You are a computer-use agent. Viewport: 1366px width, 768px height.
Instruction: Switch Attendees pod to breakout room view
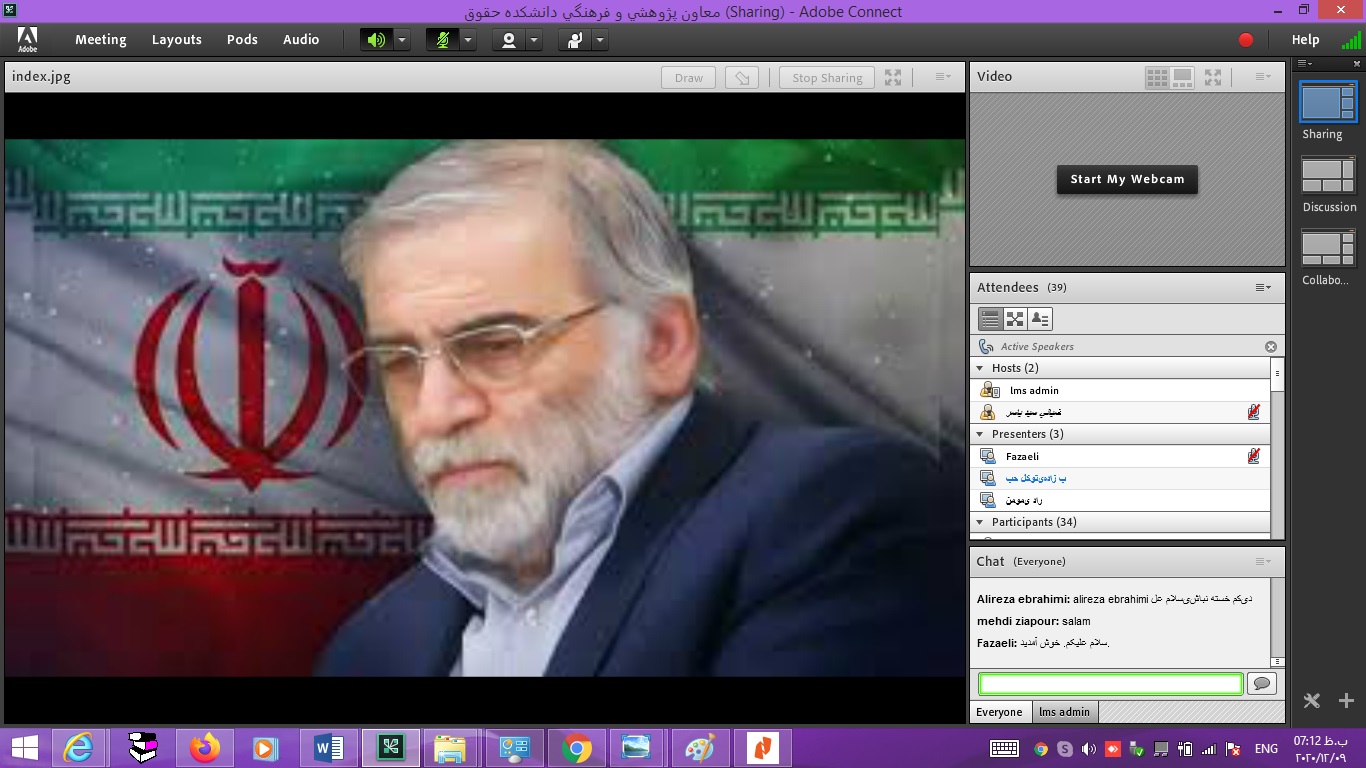(1015, 319)
